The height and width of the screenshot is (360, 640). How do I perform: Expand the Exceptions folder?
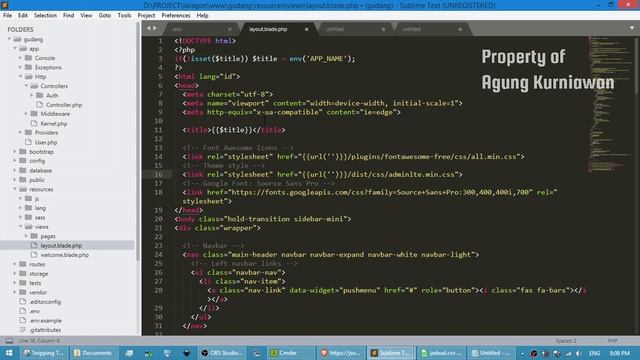coord(20,67)
